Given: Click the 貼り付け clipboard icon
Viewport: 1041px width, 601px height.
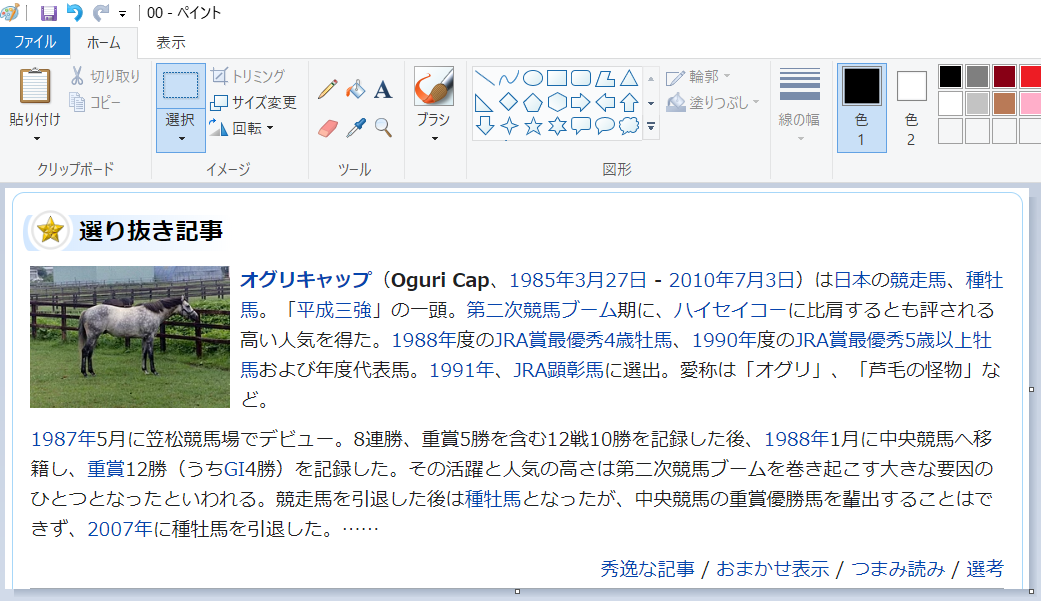Looking at the screenshot, I should [x=35, y=86].
